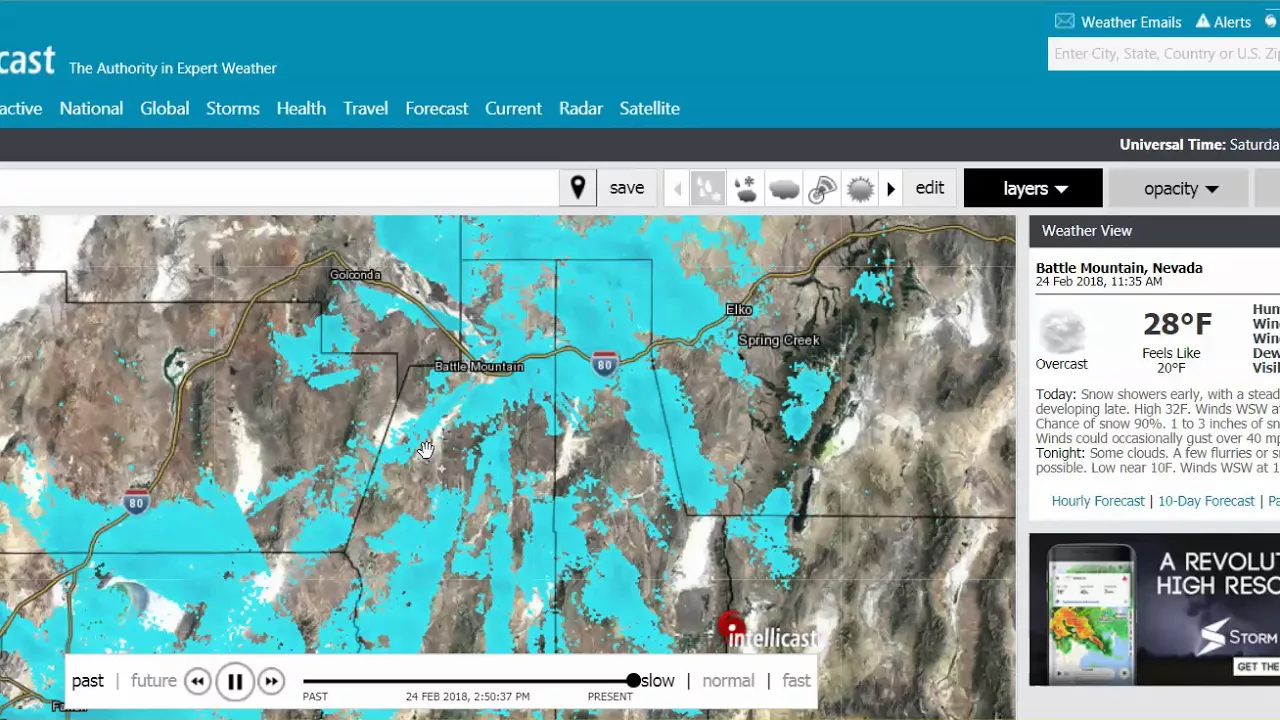Click the envelope icon beside Weather Emails
Screen dimensions: 1280x720
pyautogui.click(x=1065, y=21)
